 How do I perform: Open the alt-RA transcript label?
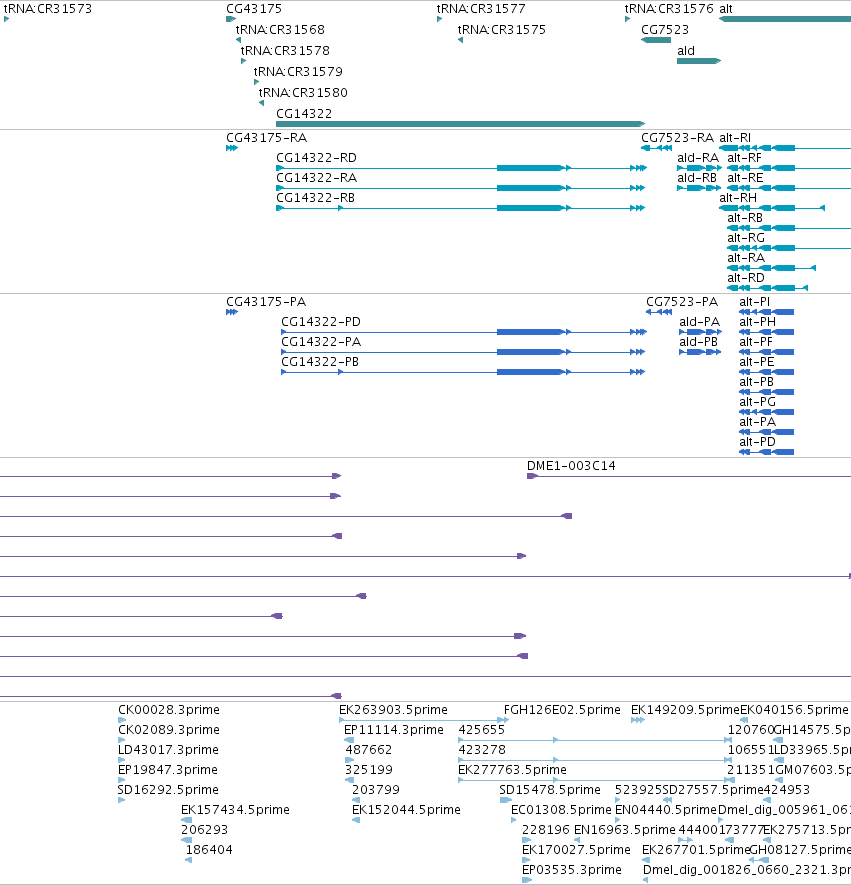(746, 257)
